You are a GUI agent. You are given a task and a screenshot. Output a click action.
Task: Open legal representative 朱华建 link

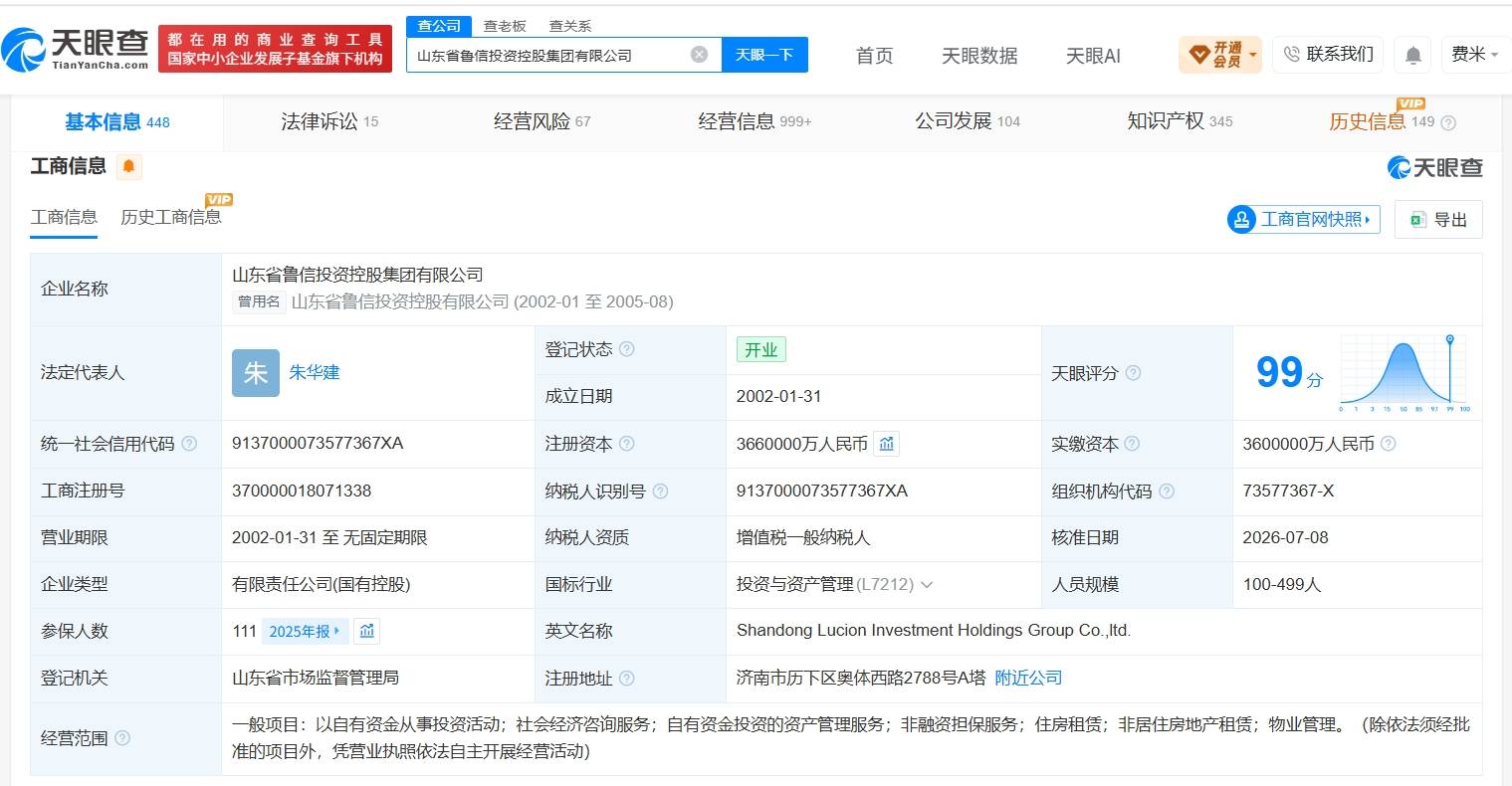315,373
